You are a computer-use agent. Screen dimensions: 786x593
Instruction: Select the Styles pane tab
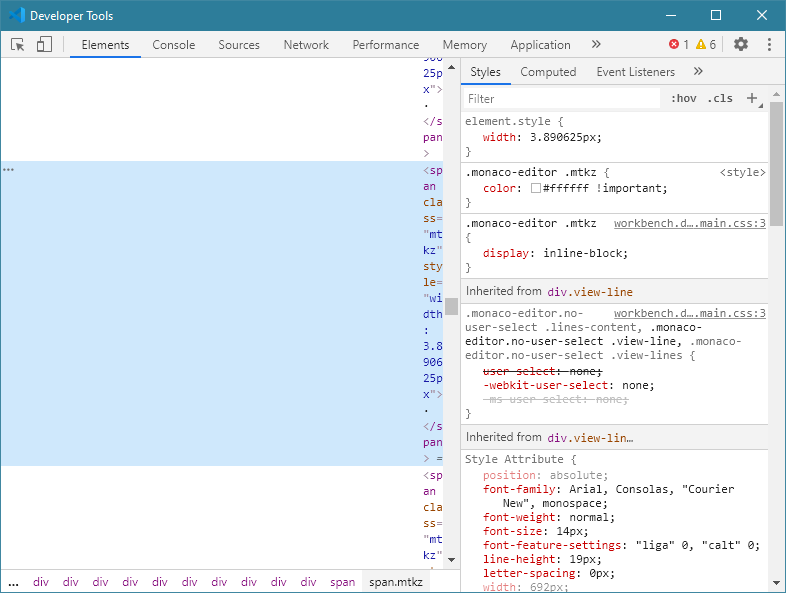pyautogui.click(x=485, y=72)
